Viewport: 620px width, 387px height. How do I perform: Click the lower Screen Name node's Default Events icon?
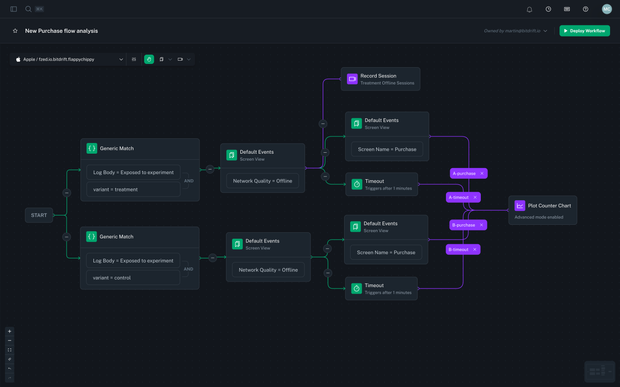355,227
